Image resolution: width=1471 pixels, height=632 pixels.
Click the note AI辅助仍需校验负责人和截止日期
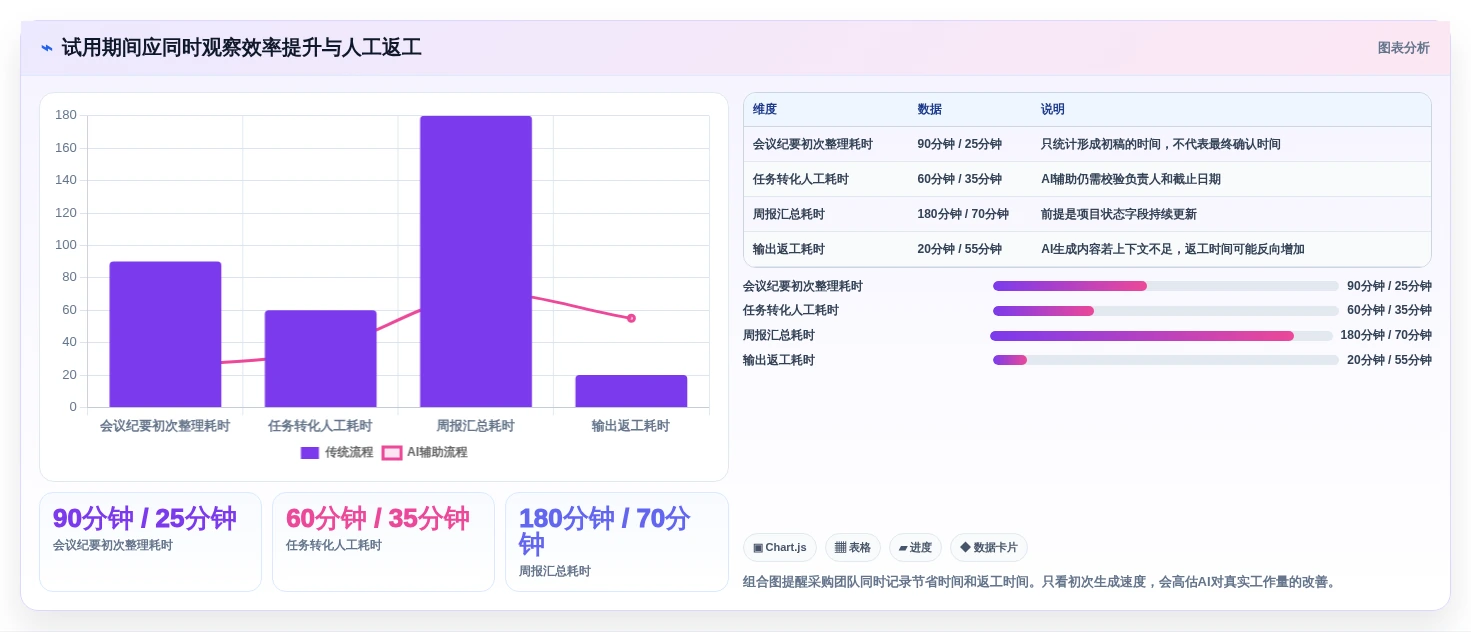pos(1131,180)
